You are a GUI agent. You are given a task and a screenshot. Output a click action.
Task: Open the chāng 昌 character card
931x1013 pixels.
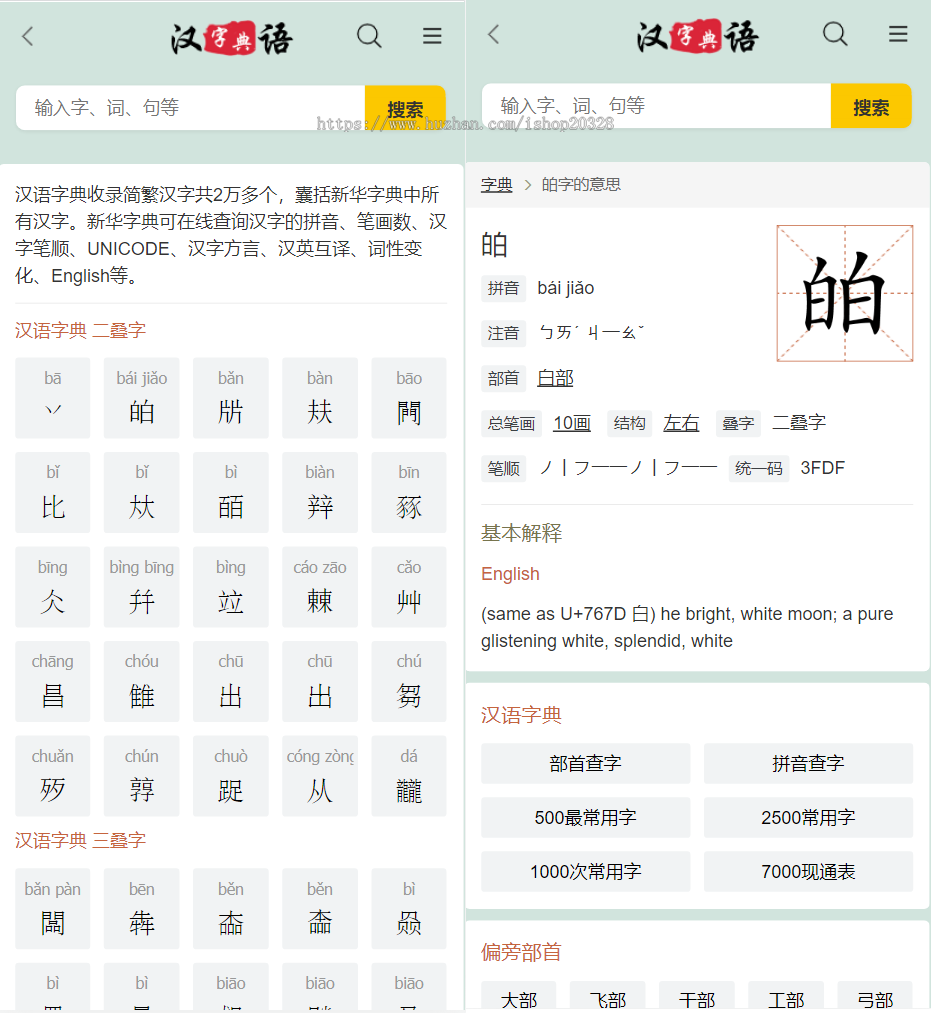[52, 682]
